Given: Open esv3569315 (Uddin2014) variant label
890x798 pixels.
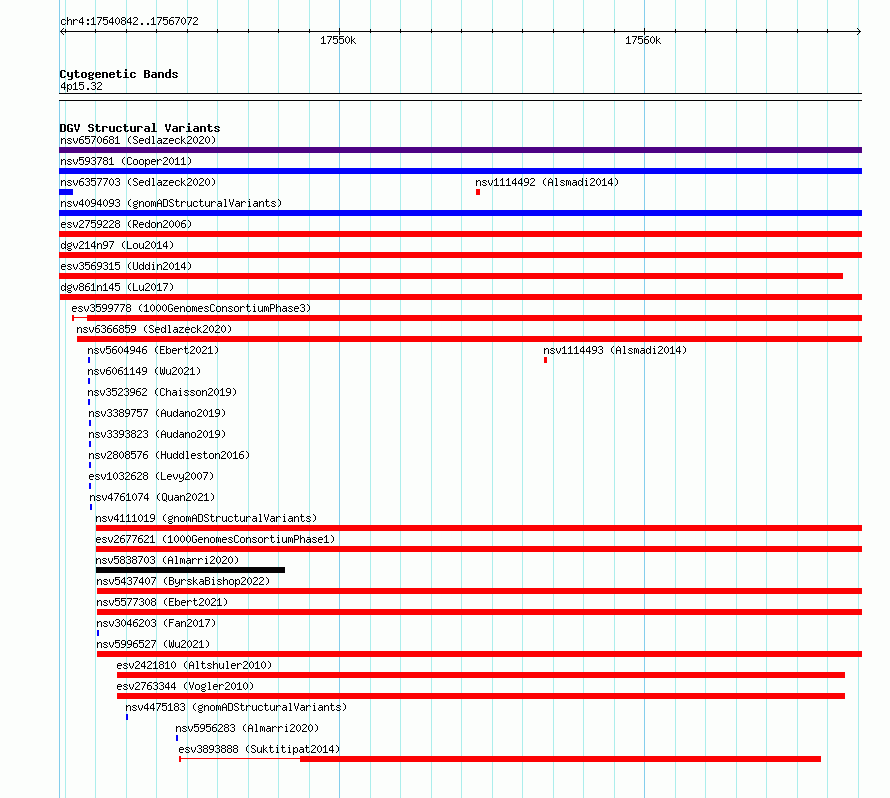Looking at the screenshot, I should [126, 266].
